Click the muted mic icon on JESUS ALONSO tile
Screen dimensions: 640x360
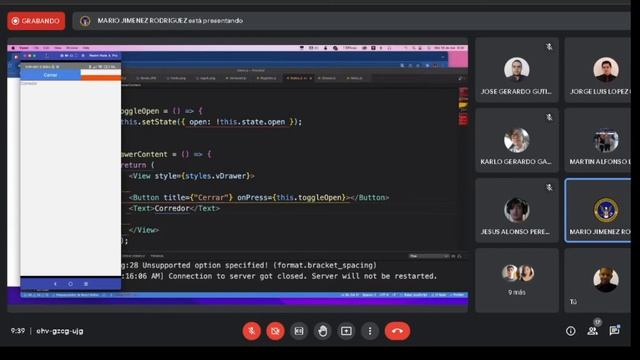point(549,188)
